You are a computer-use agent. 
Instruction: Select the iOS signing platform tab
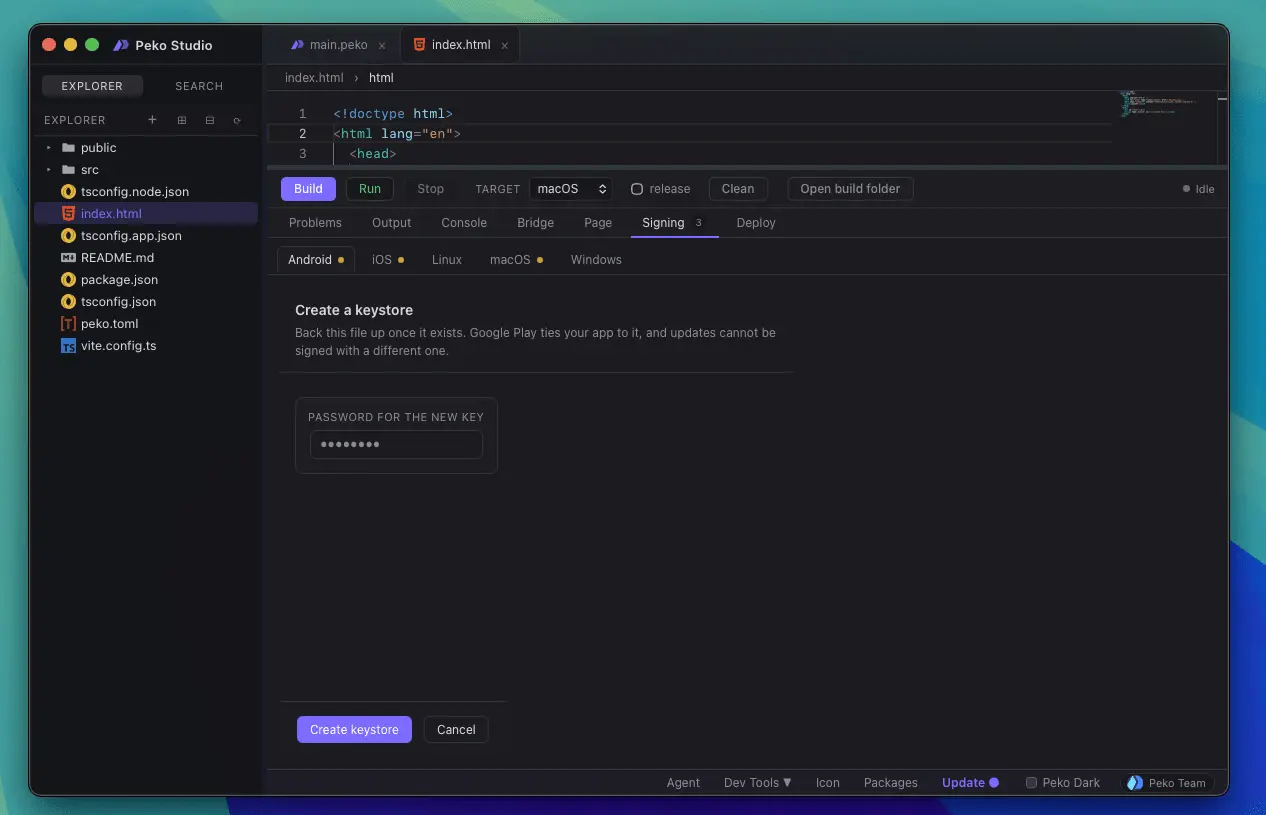388,260
